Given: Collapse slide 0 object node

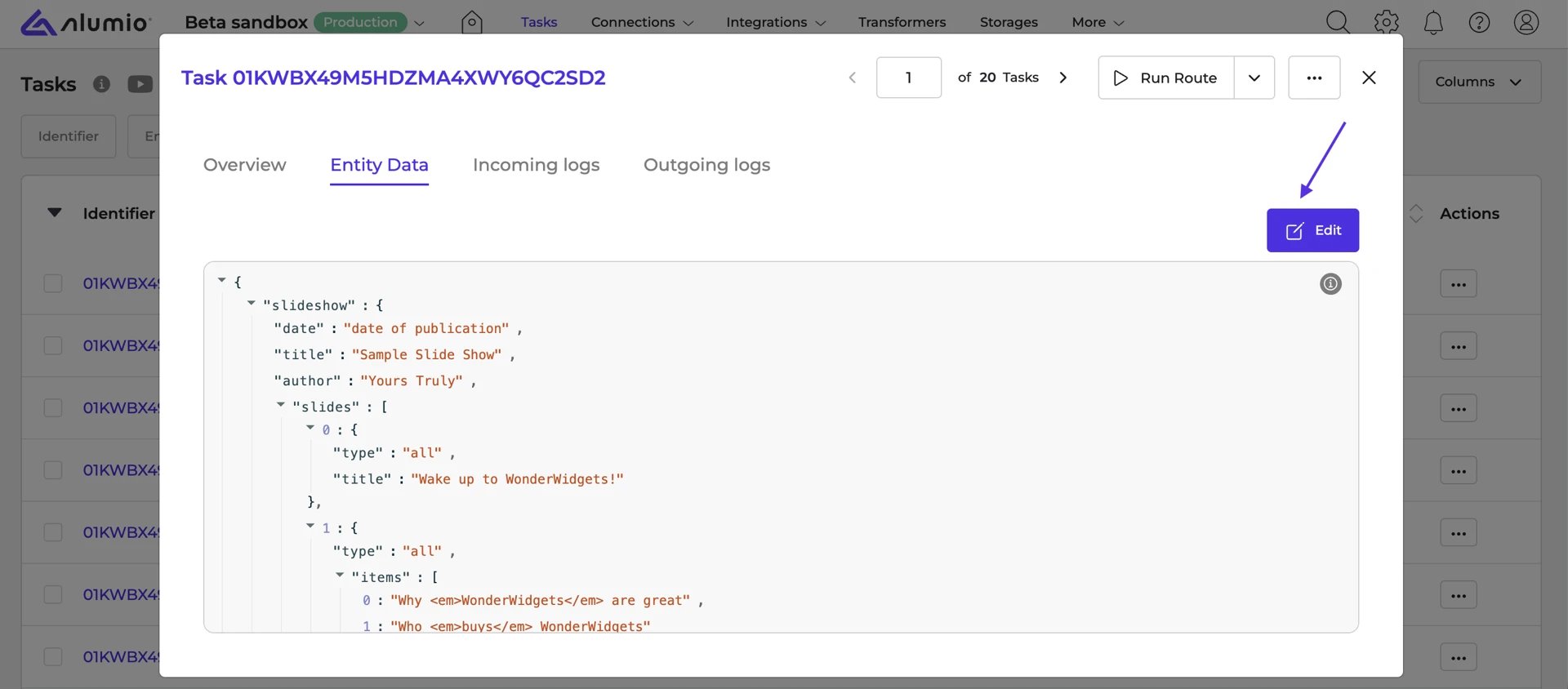Looking at the screenshot, I should [310, 427].
